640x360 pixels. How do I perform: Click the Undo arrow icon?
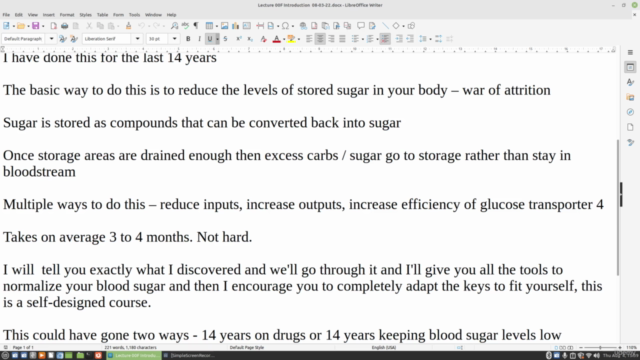tap(141, 26)
